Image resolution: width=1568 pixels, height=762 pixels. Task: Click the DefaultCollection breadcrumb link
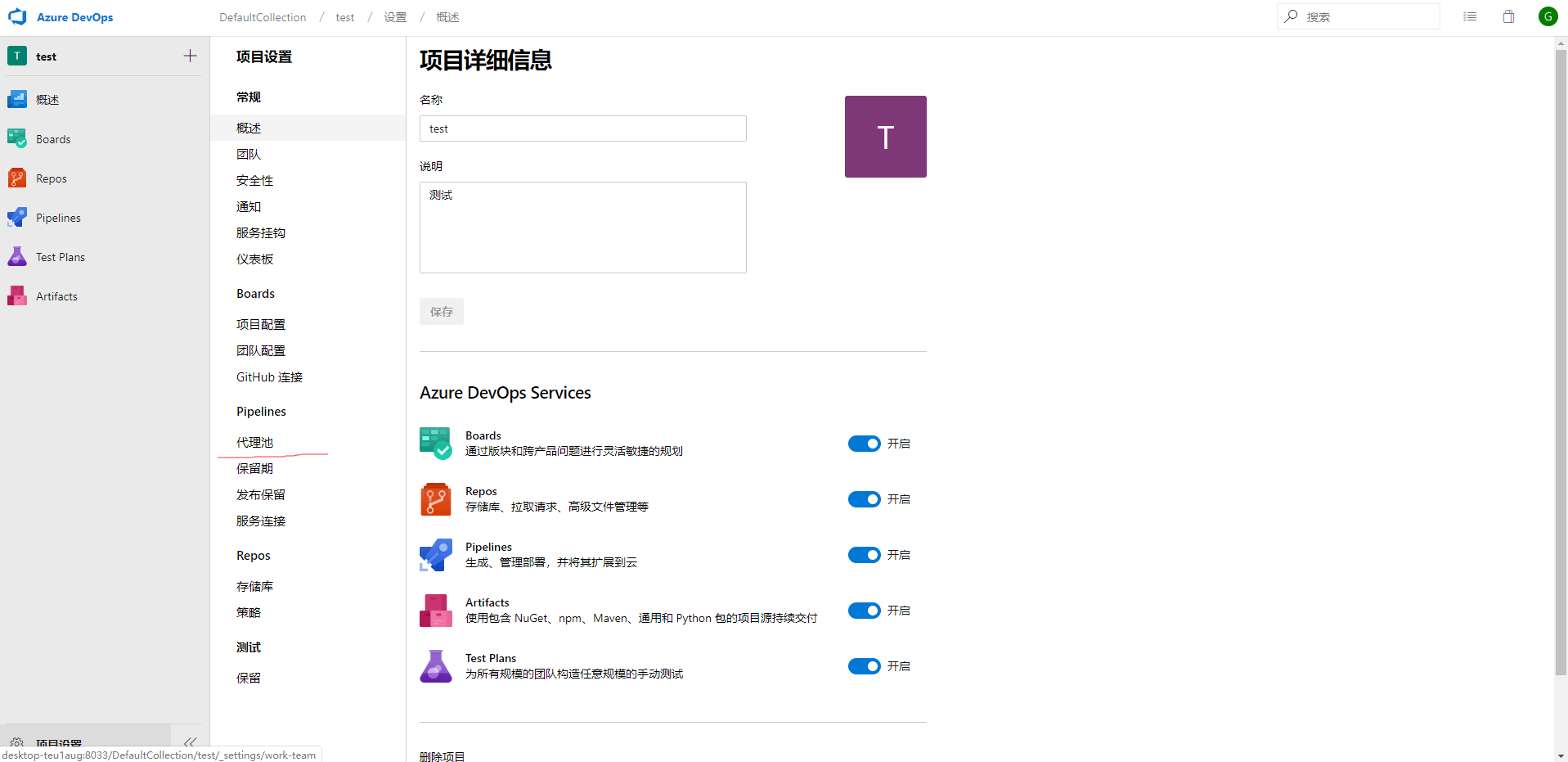263,17
